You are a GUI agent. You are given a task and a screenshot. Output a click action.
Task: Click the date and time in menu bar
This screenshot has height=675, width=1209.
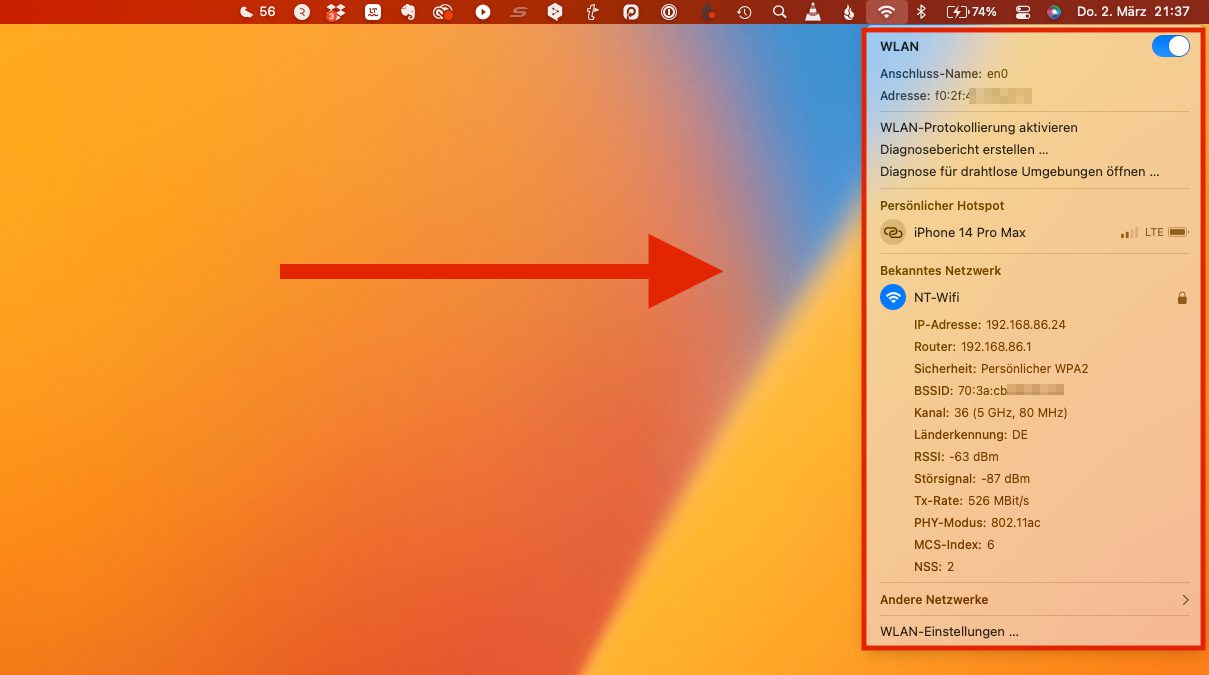click(1133, 12)
